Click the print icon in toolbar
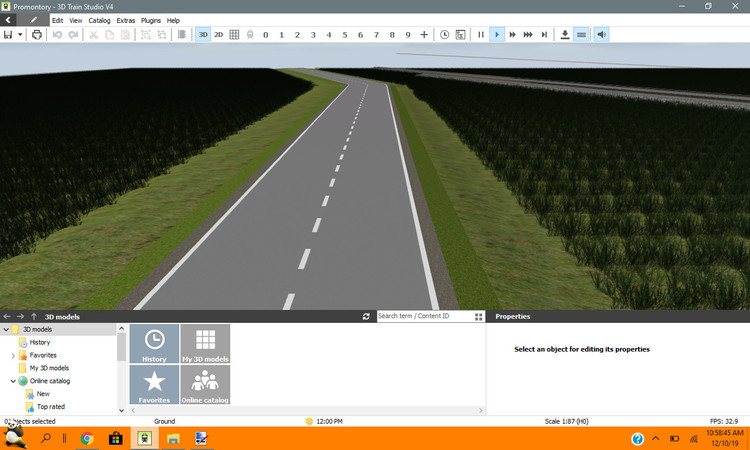The height and width of the screenshot is (450, 750). (37, 34)
